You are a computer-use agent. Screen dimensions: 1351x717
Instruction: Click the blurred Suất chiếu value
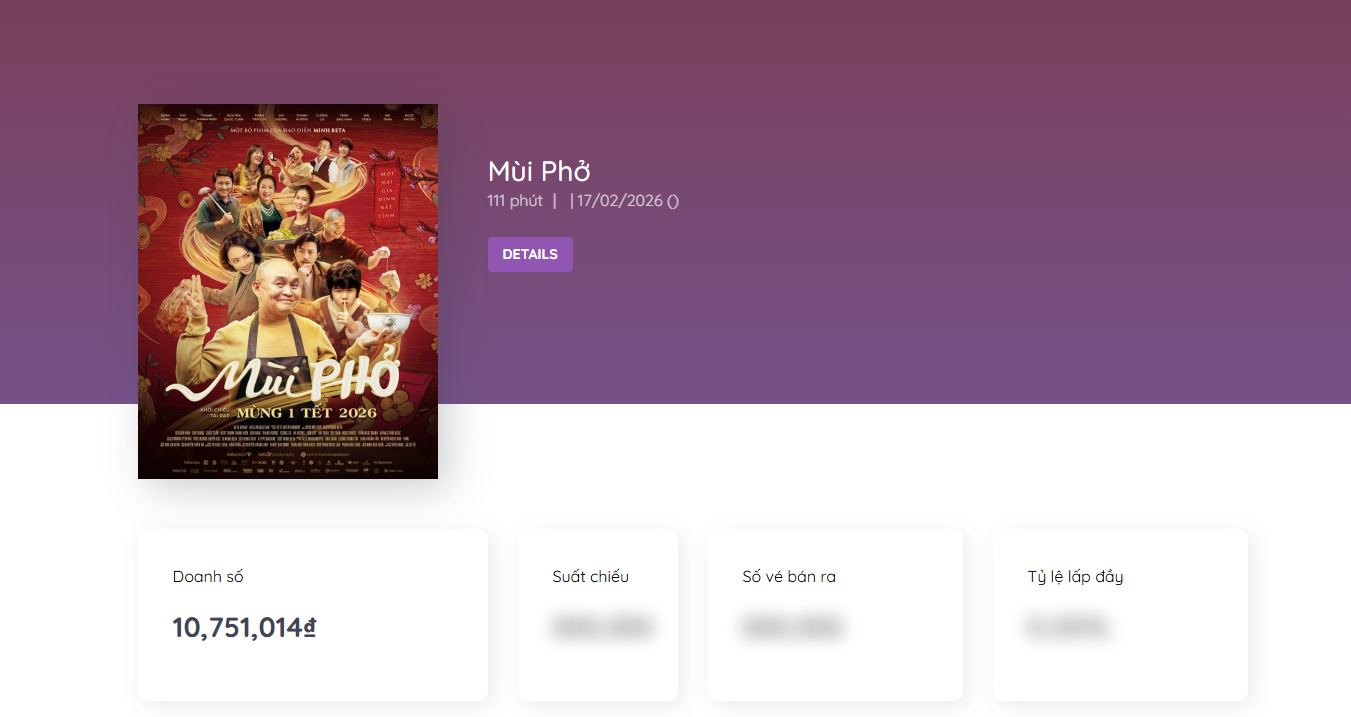(x=600, y=628)
